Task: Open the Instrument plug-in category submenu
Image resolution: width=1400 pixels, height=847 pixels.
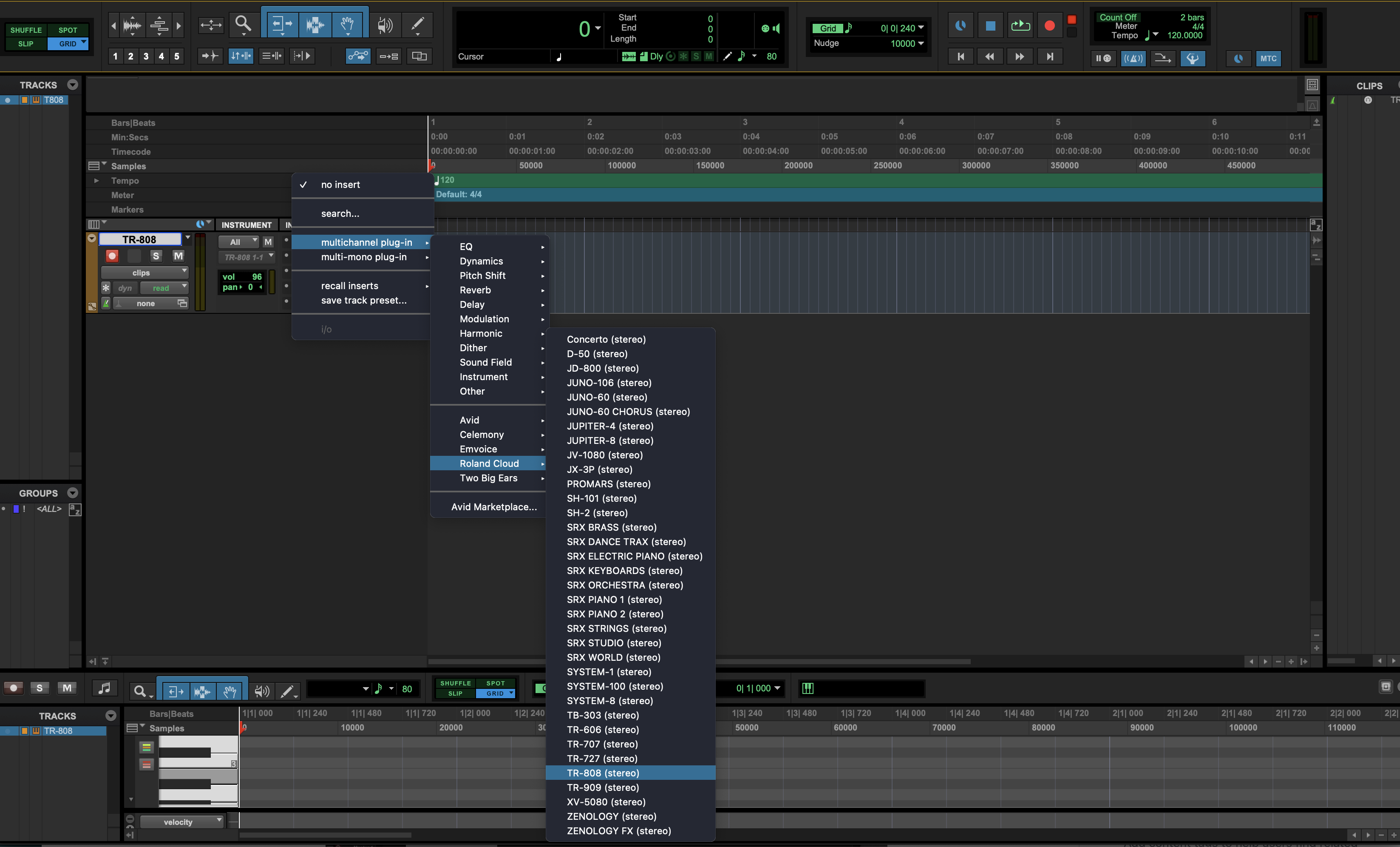Action: [x=484, y=376]
